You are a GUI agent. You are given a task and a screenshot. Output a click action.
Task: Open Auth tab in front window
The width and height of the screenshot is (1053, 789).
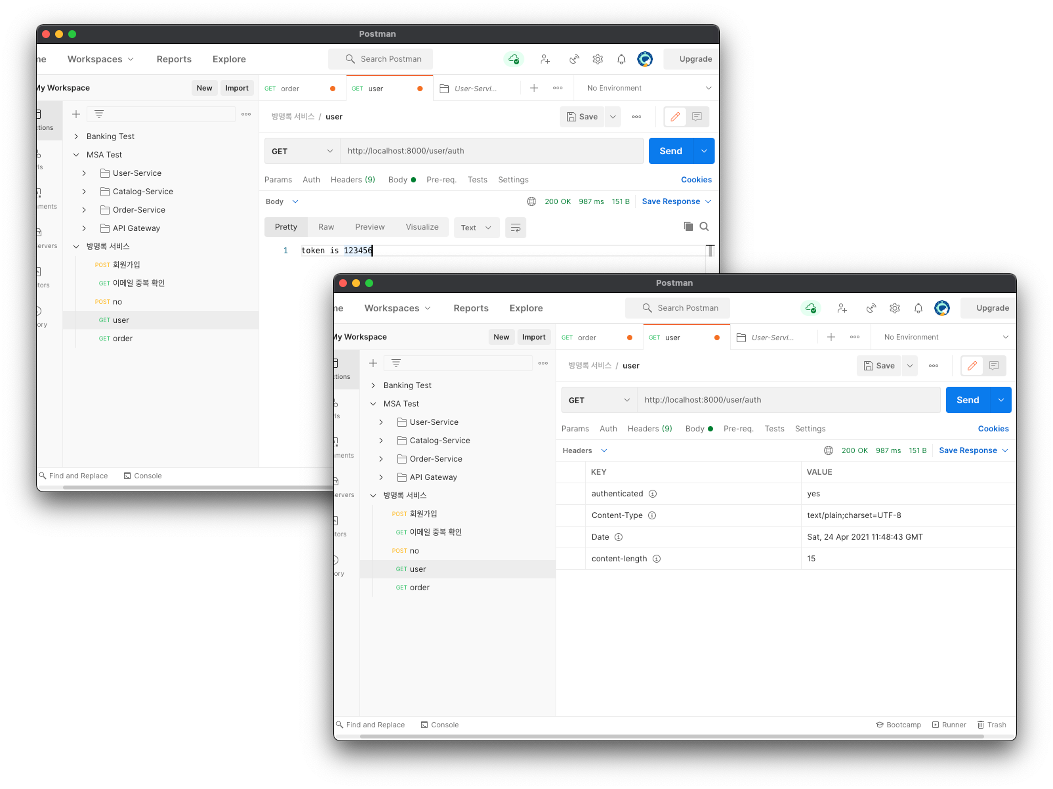click(608, 429)
